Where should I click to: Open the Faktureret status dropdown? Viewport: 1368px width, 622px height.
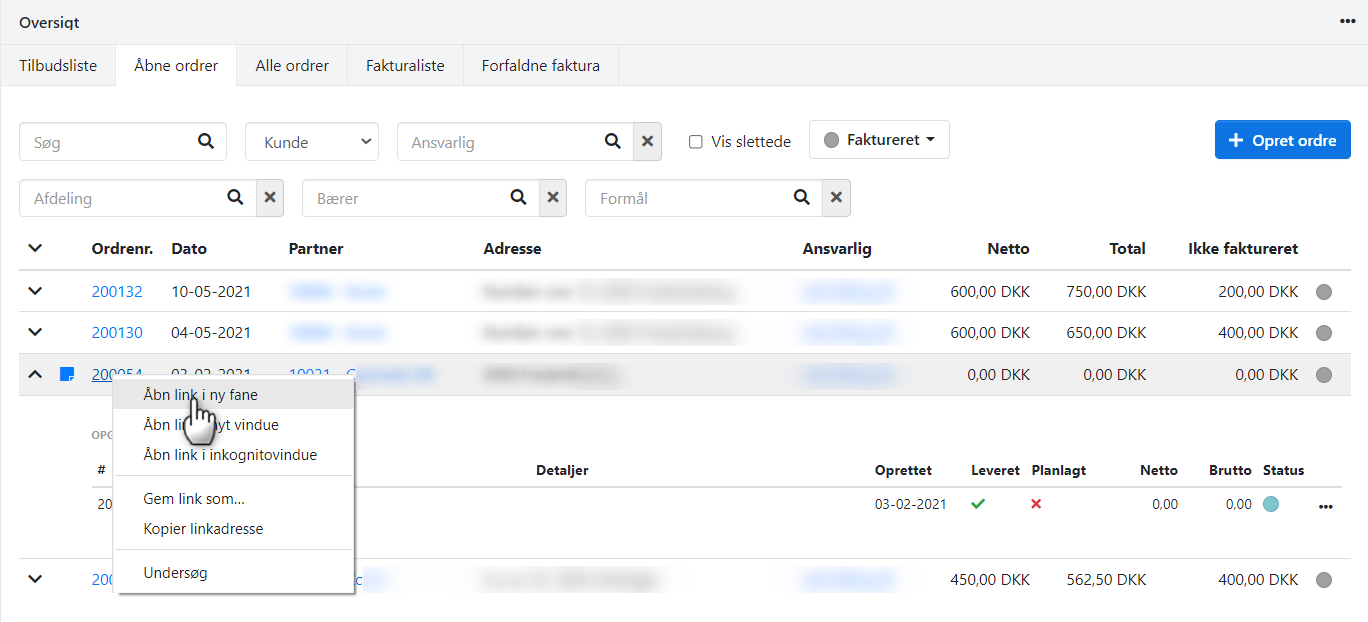coord(879,140)
